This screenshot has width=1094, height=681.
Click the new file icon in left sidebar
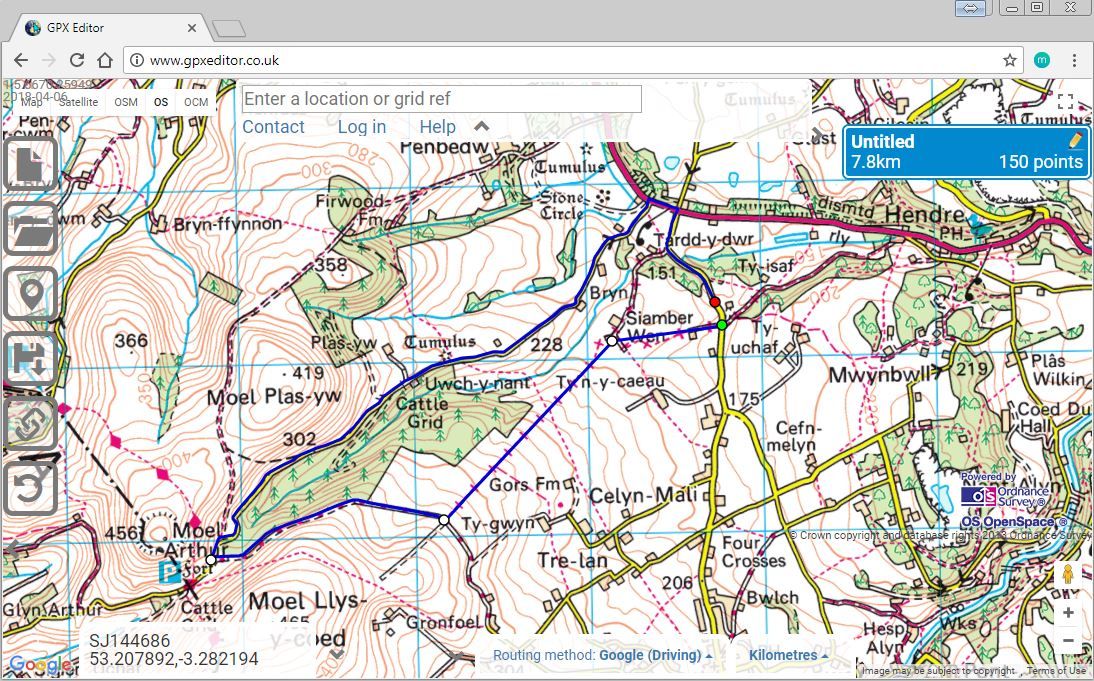30,164
